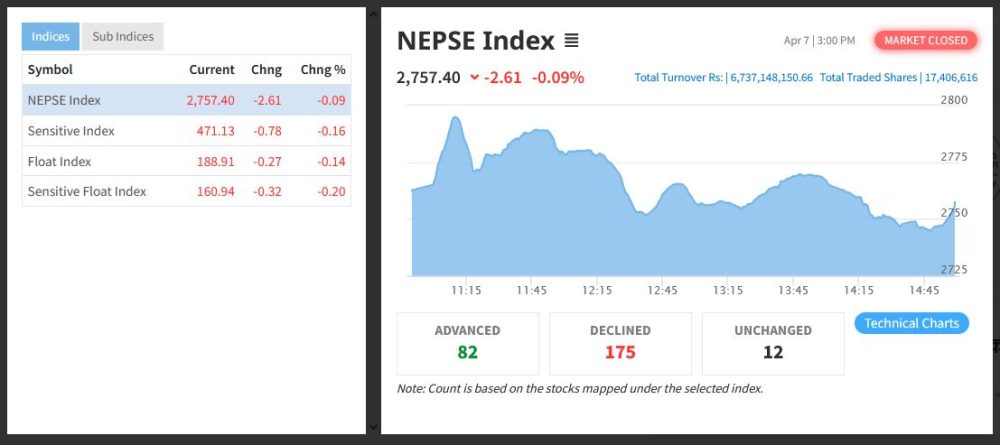The image size is (1000, 445).
Task: Click the scroll-down arrow between the panels
Action: pos(374,427)
